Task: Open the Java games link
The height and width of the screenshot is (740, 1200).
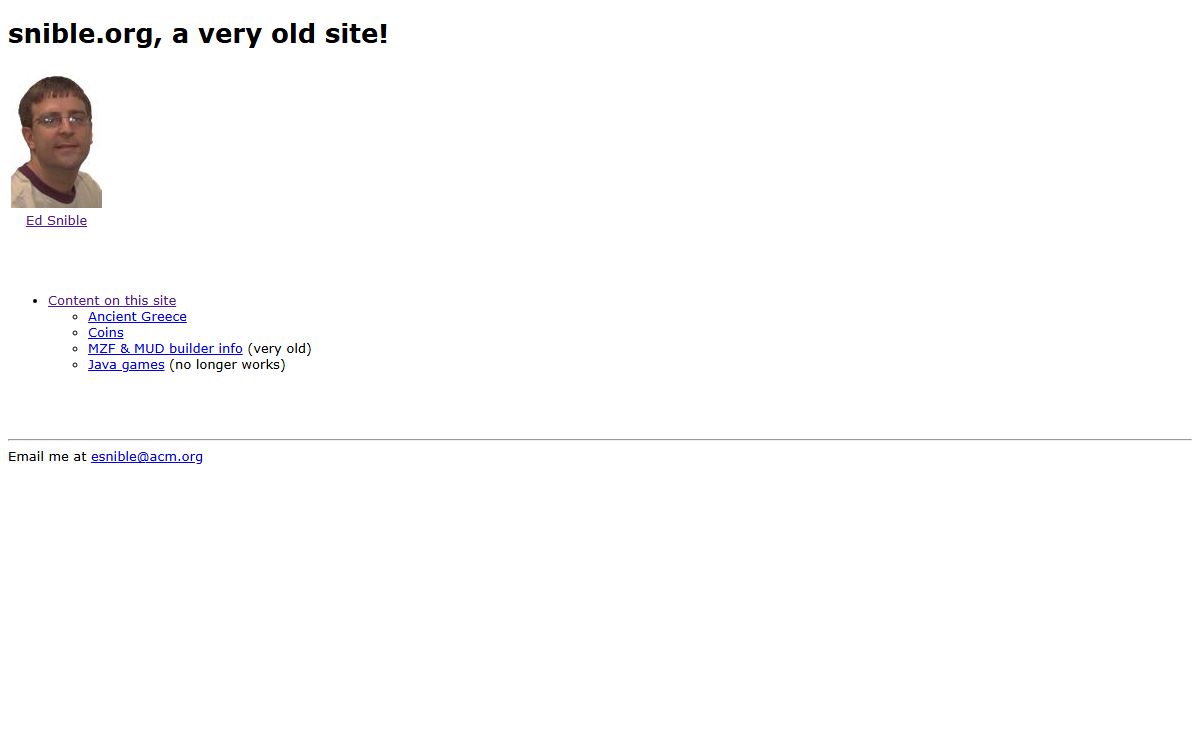Action: click(x=126, y=365)
